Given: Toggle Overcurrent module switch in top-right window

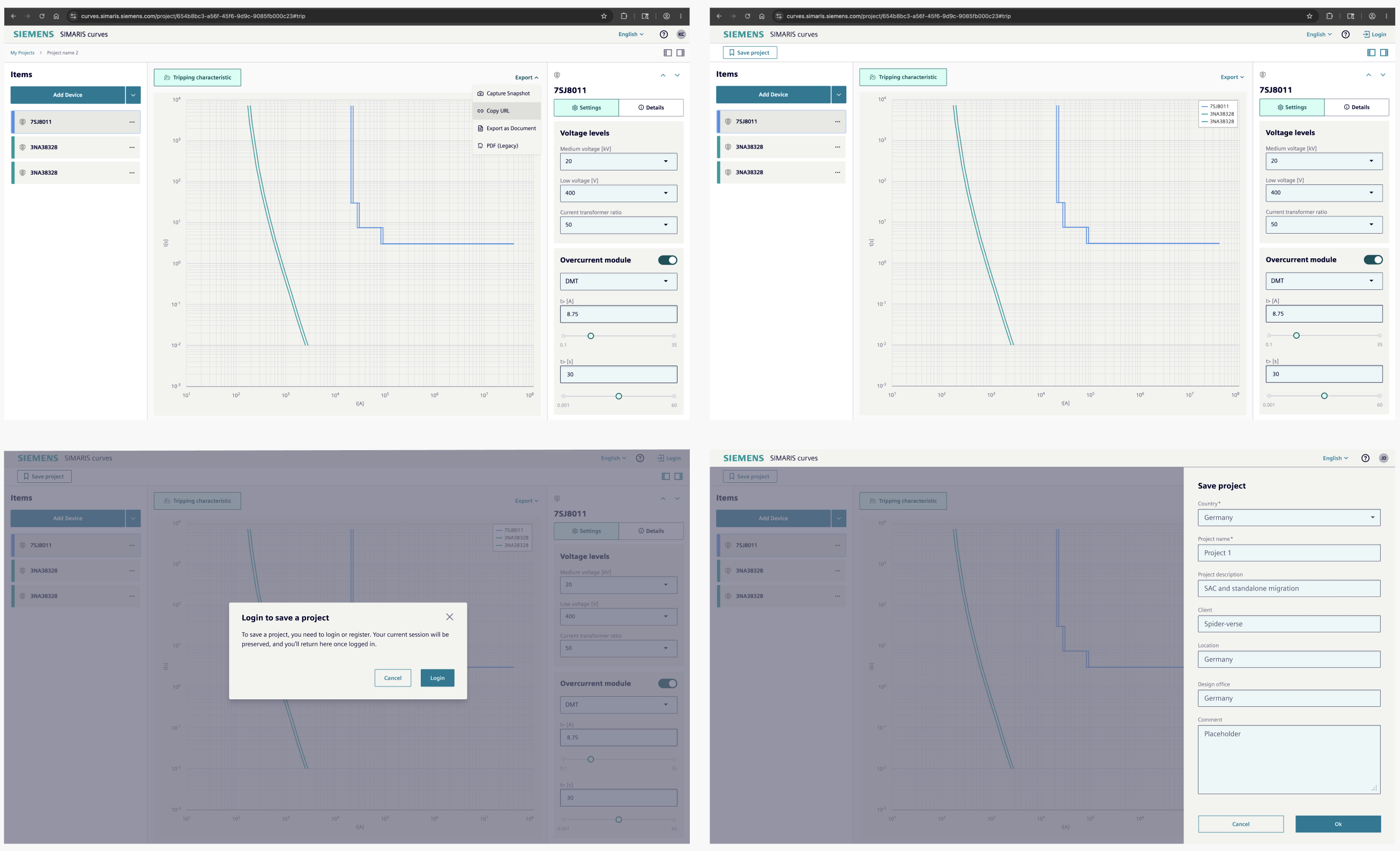Looking at the screenshot, I should [x=1373, y=259].
